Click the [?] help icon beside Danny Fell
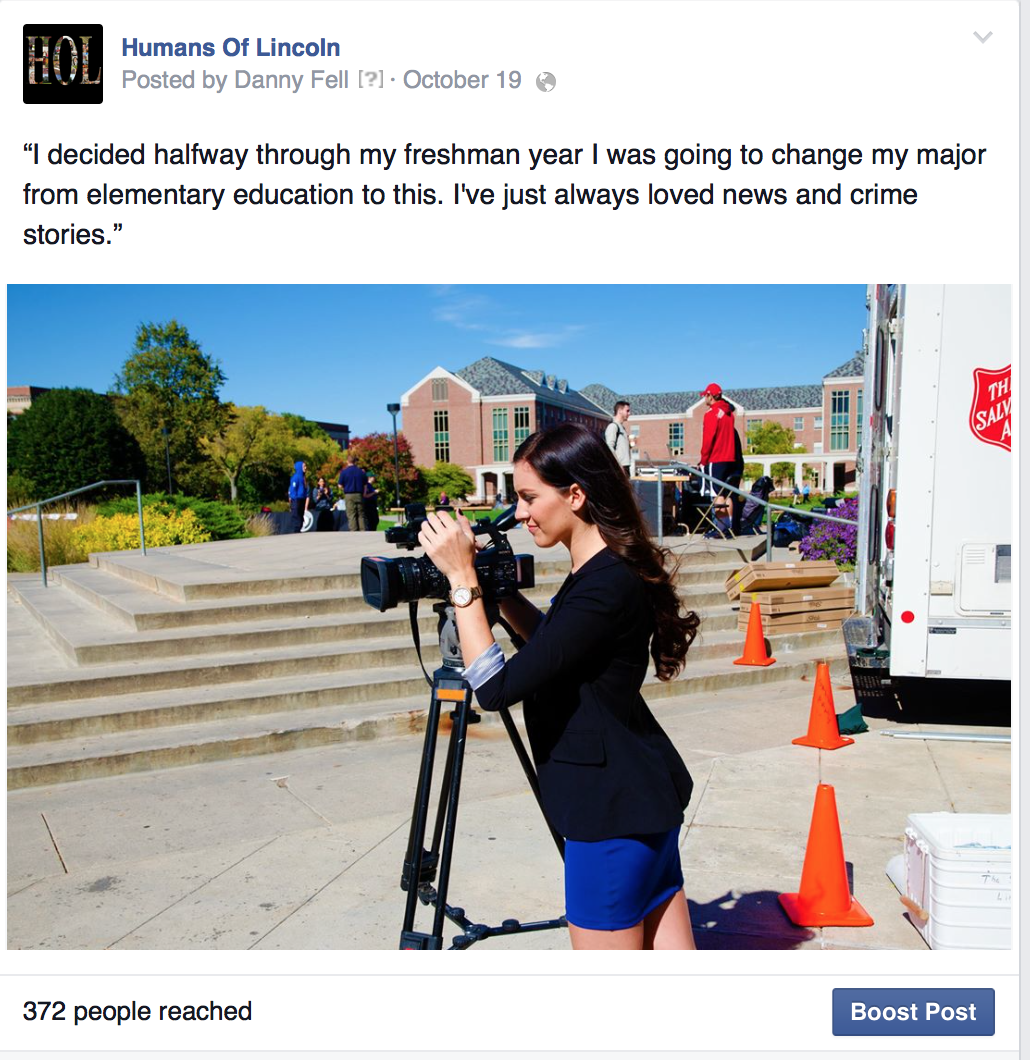 (370, 80)
